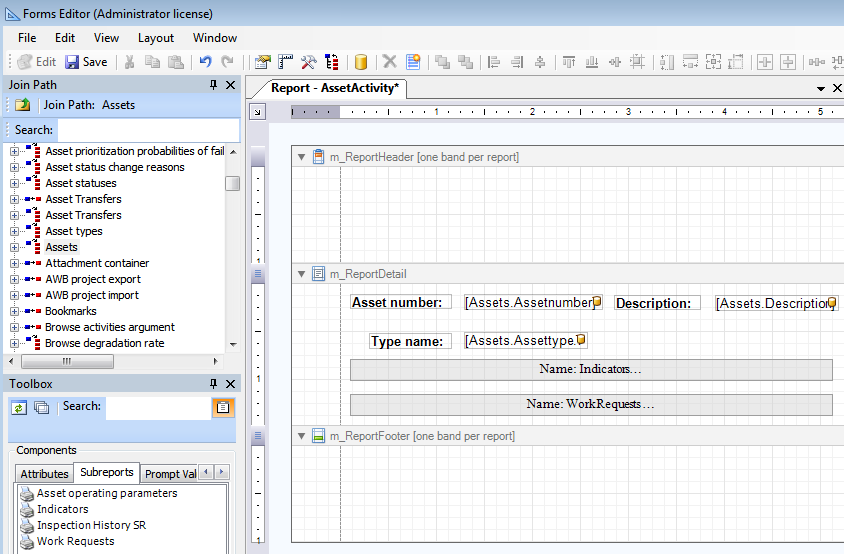The image size is (844, 554).
Task: Click the Name: WorkRequests subreport bar
Action: coord(590,405)
